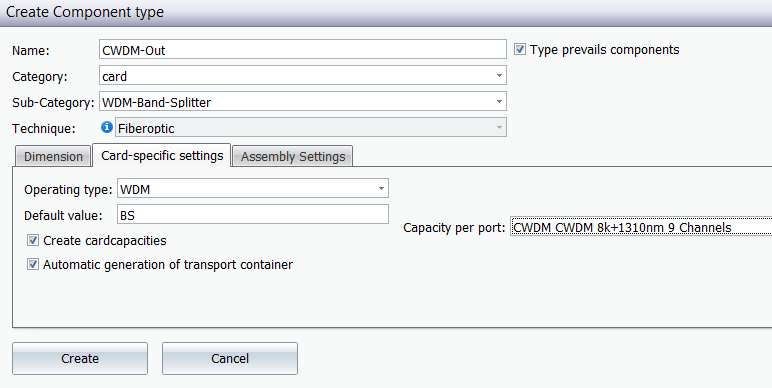Click the Create Component type title

coord(85,12)
